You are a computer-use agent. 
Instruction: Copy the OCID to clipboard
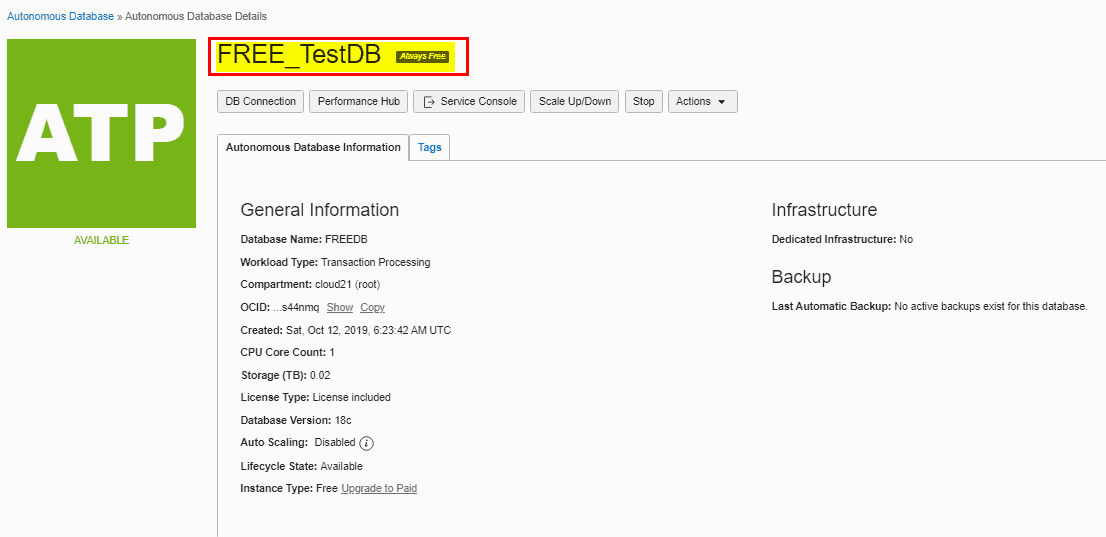372,308
